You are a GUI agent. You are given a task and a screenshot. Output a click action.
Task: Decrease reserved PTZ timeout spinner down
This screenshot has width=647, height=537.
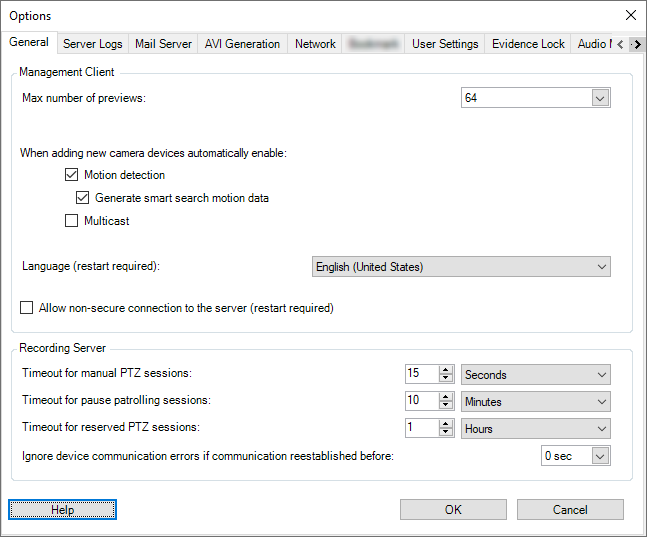click(447, 434)
